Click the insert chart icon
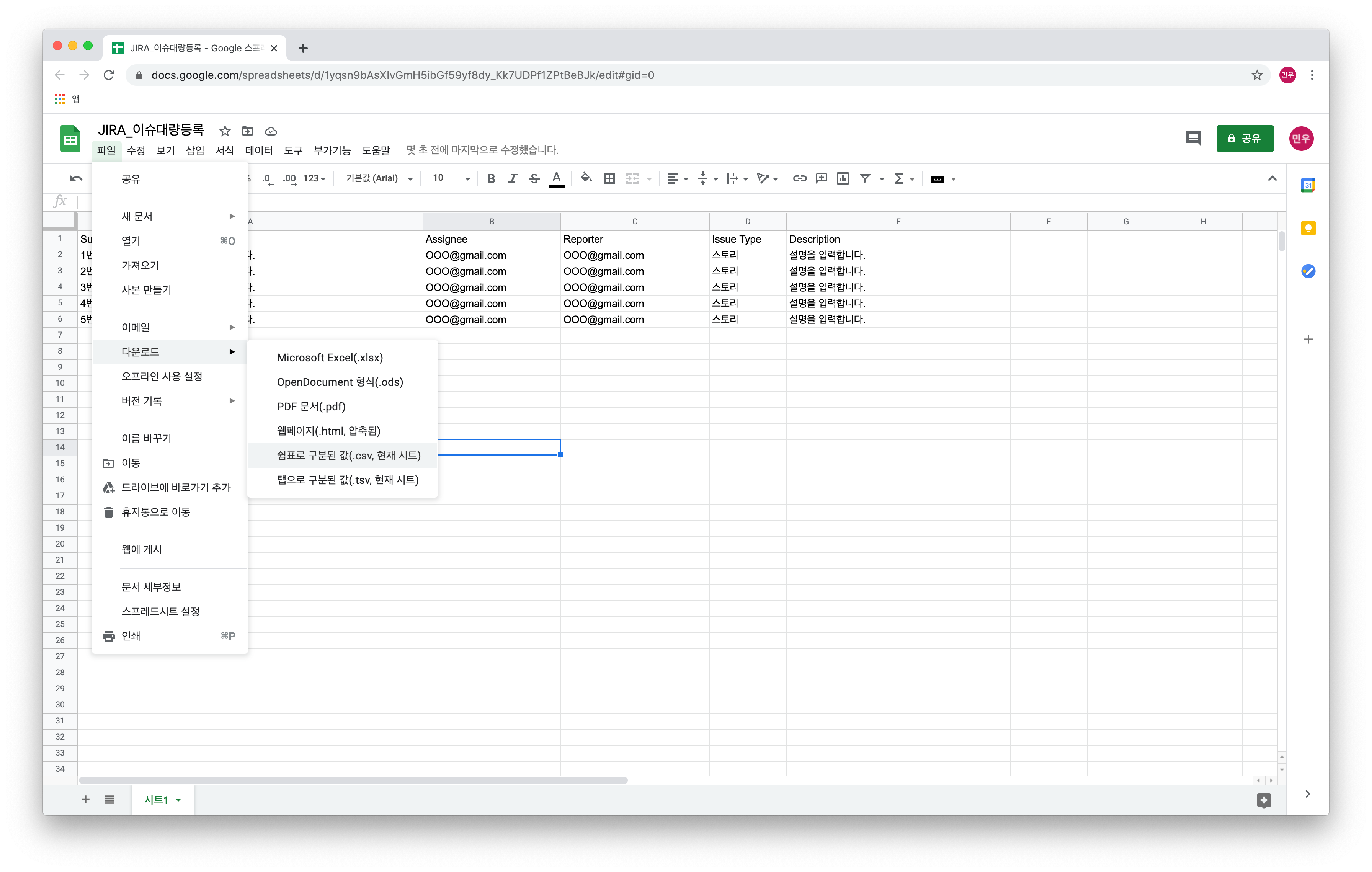The height and width of the screenshot is (872, 1372). tap(843, 179)
